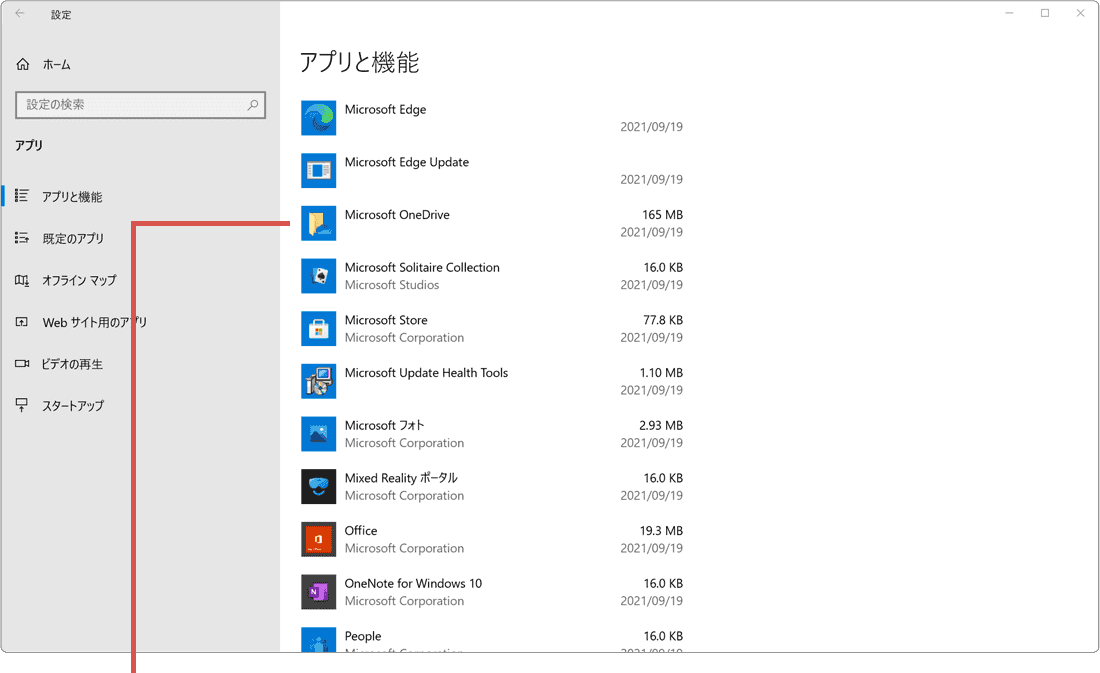The height and width of the screenshot is (673, 1100).
Task: Click the Mixed Reality ポータル icon
Action: point(318,486)
